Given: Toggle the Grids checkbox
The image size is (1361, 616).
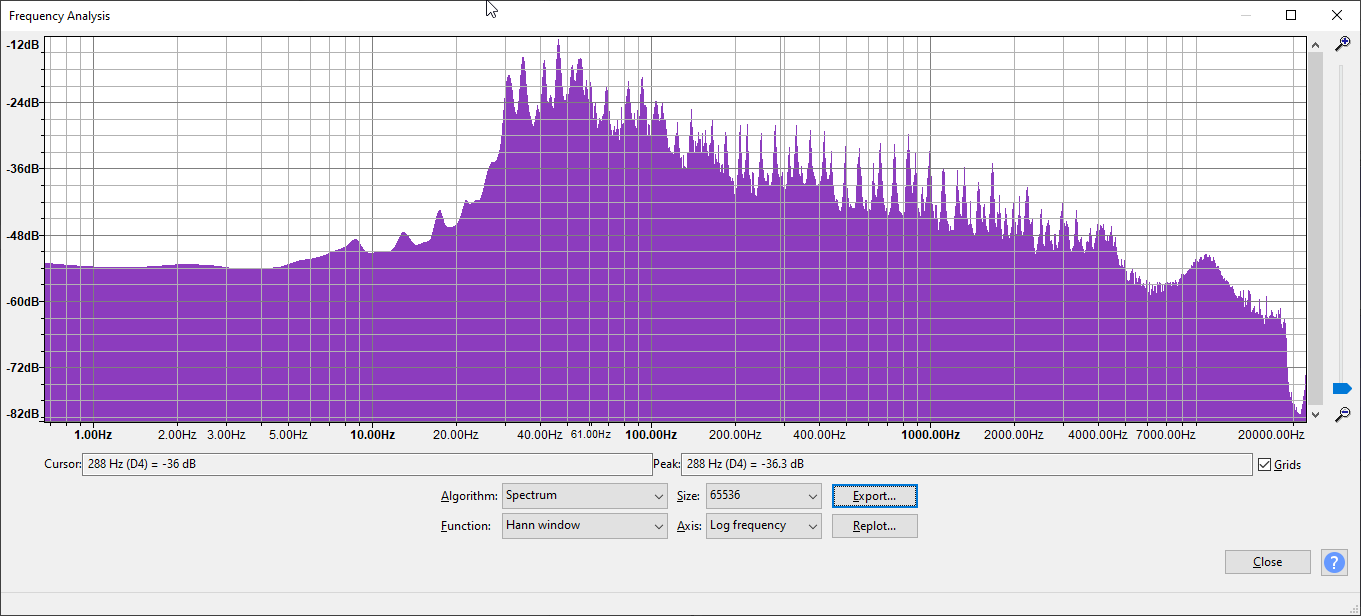Looking at the screenshot, I should click(x=1265, y=465).
